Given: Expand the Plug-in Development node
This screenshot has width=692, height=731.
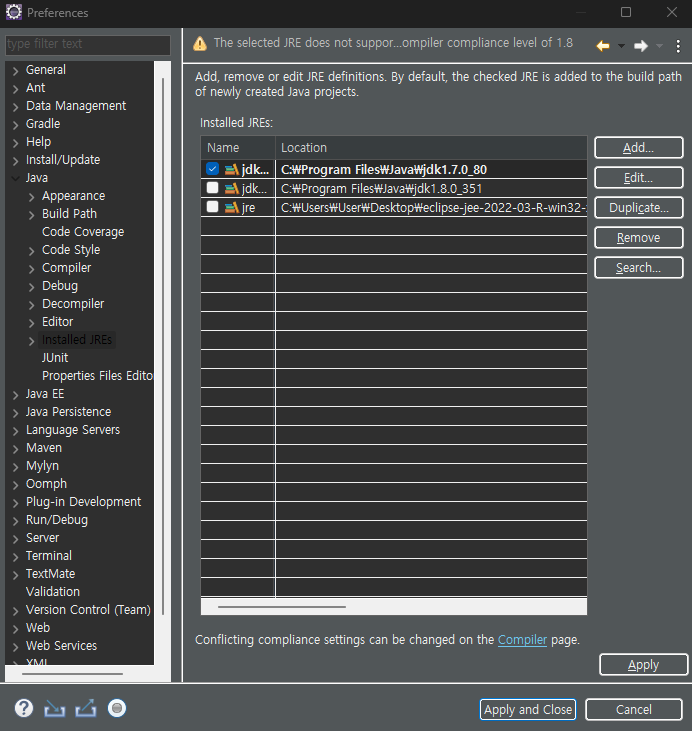Looking at the screenshot, I should (15, 503).
